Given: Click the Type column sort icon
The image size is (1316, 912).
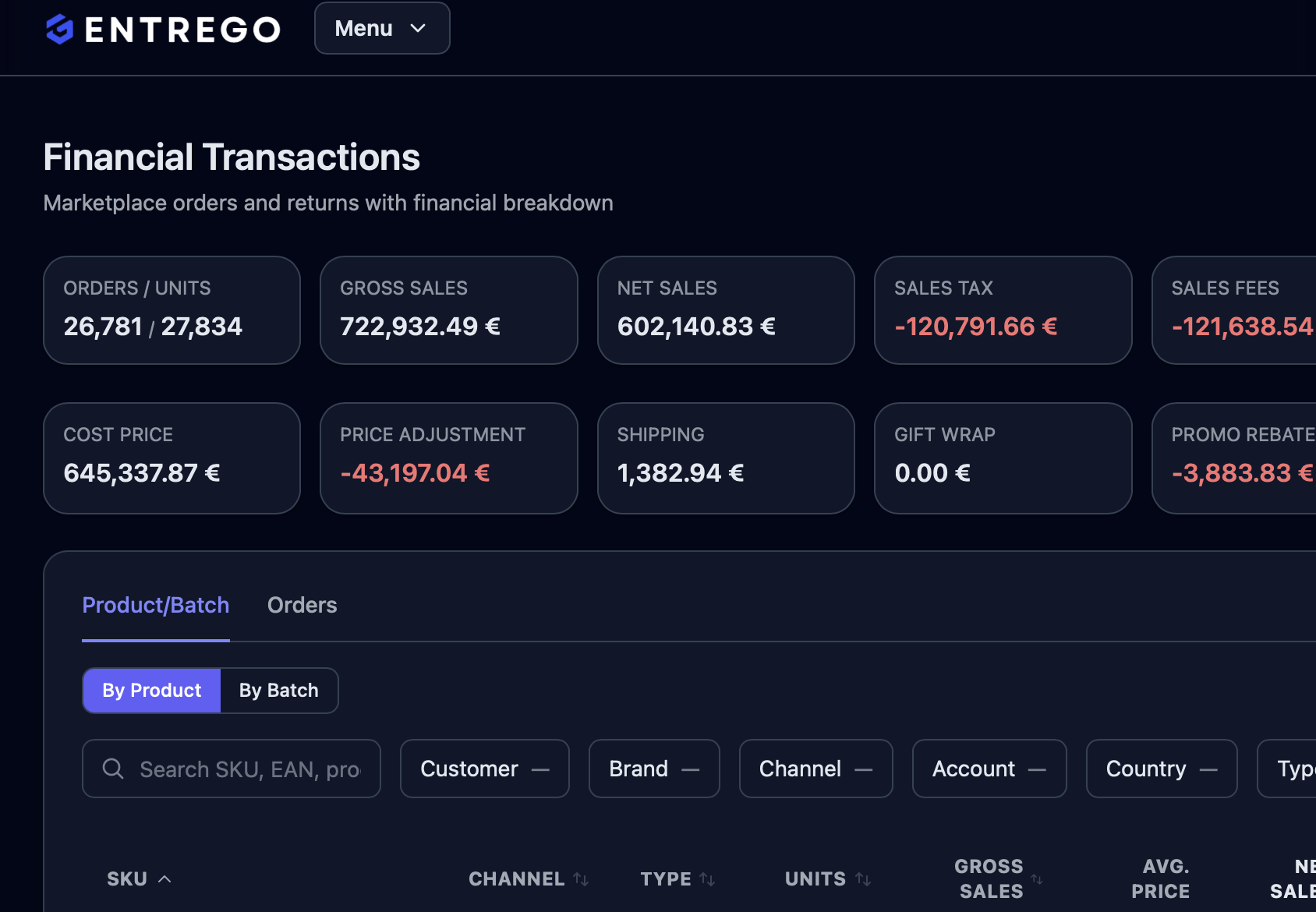Looking at the screenshot, I should (707, 879).
